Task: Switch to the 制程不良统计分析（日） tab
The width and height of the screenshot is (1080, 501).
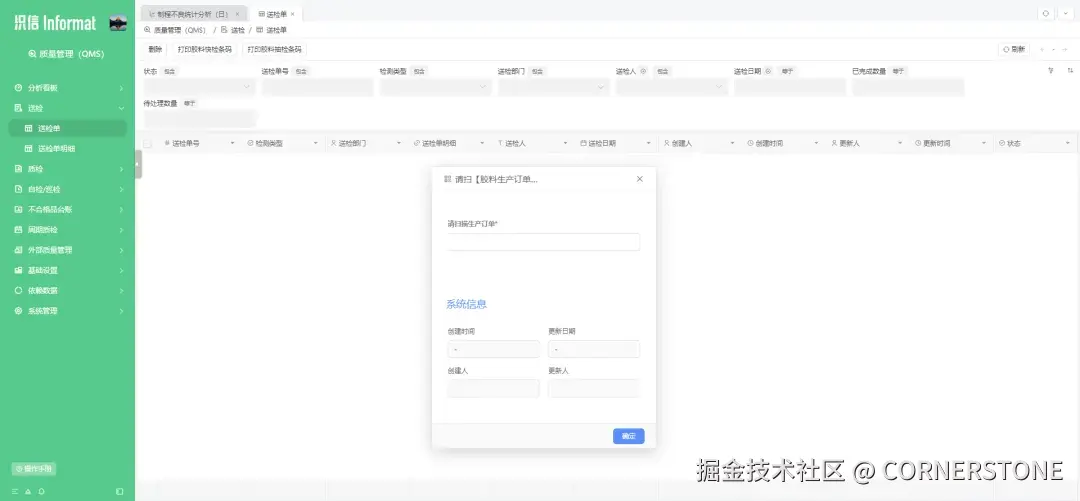Action: tap(192, 14)
